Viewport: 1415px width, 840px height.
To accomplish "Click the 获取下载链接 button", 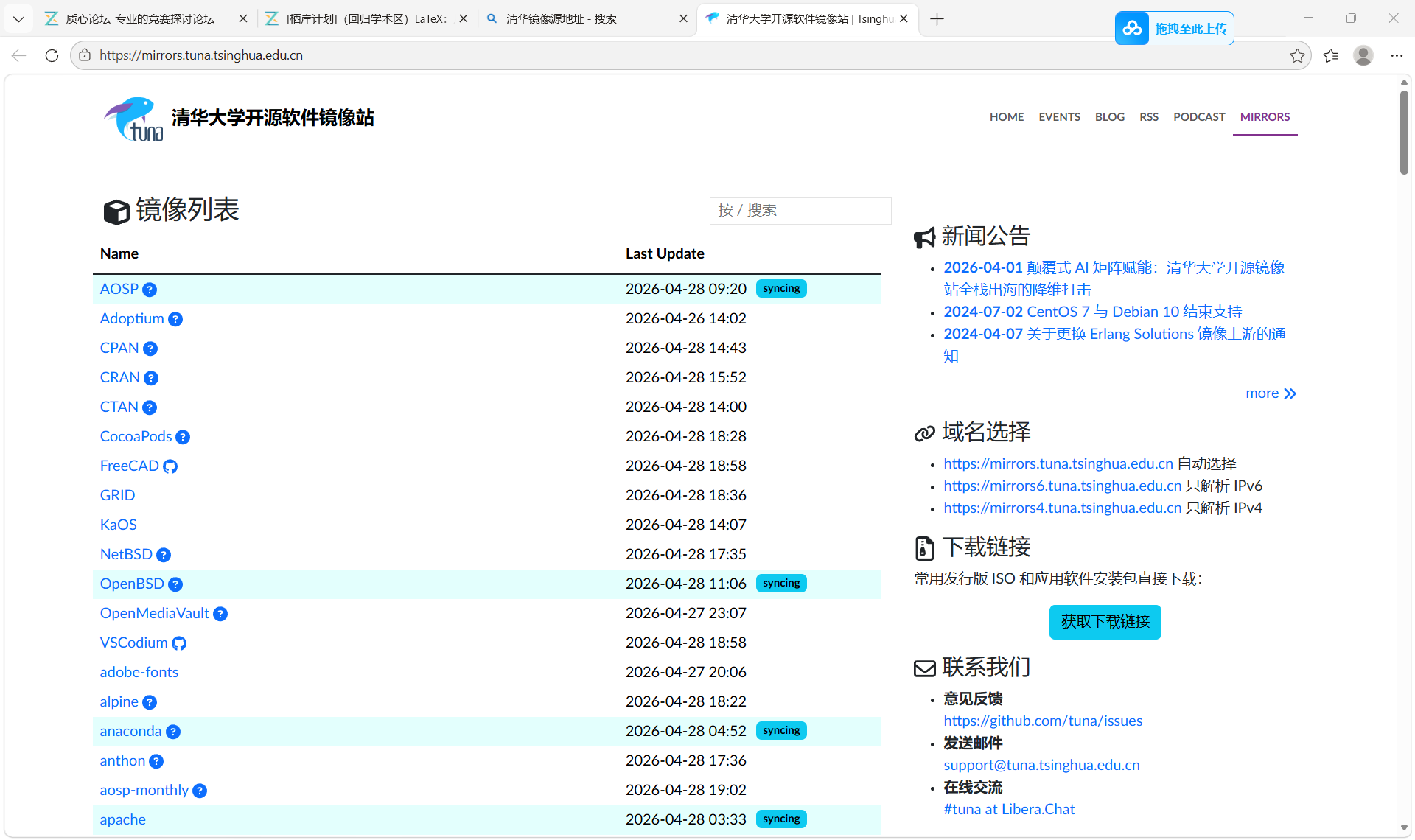I will click(1105, 622).
